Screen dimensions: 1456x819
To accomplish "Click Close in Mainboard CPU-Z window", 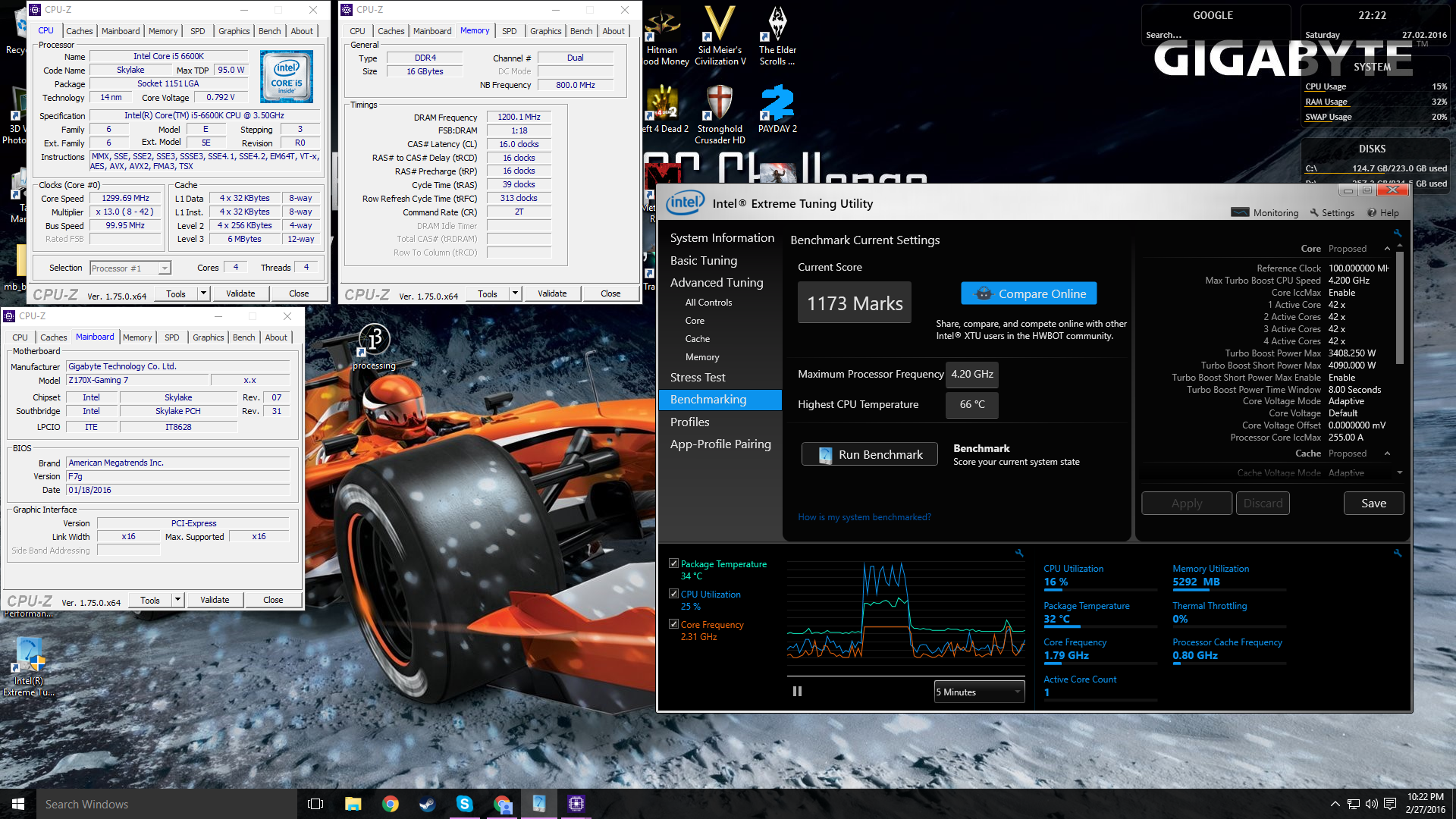I will 273,600.
